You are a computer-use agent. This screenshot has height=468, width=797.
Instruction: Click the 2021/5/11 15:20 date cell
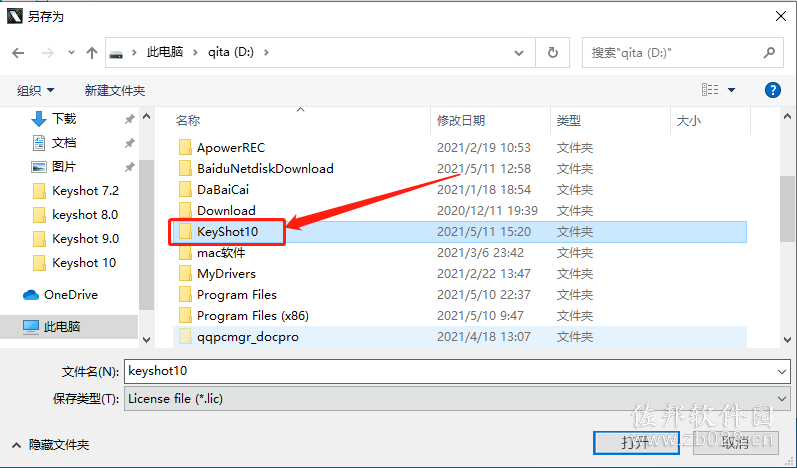483,232
